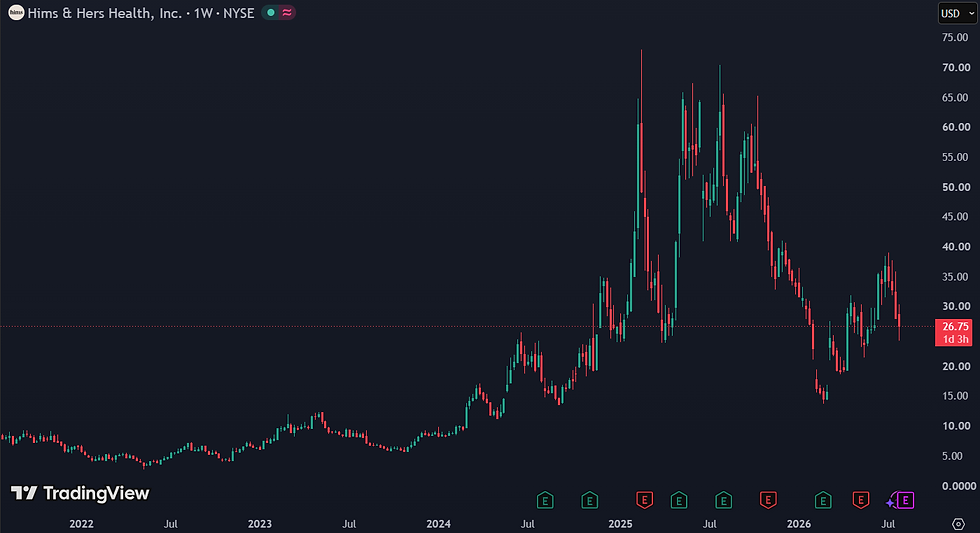Open green earnings marker just after Jul 2025

723,501
